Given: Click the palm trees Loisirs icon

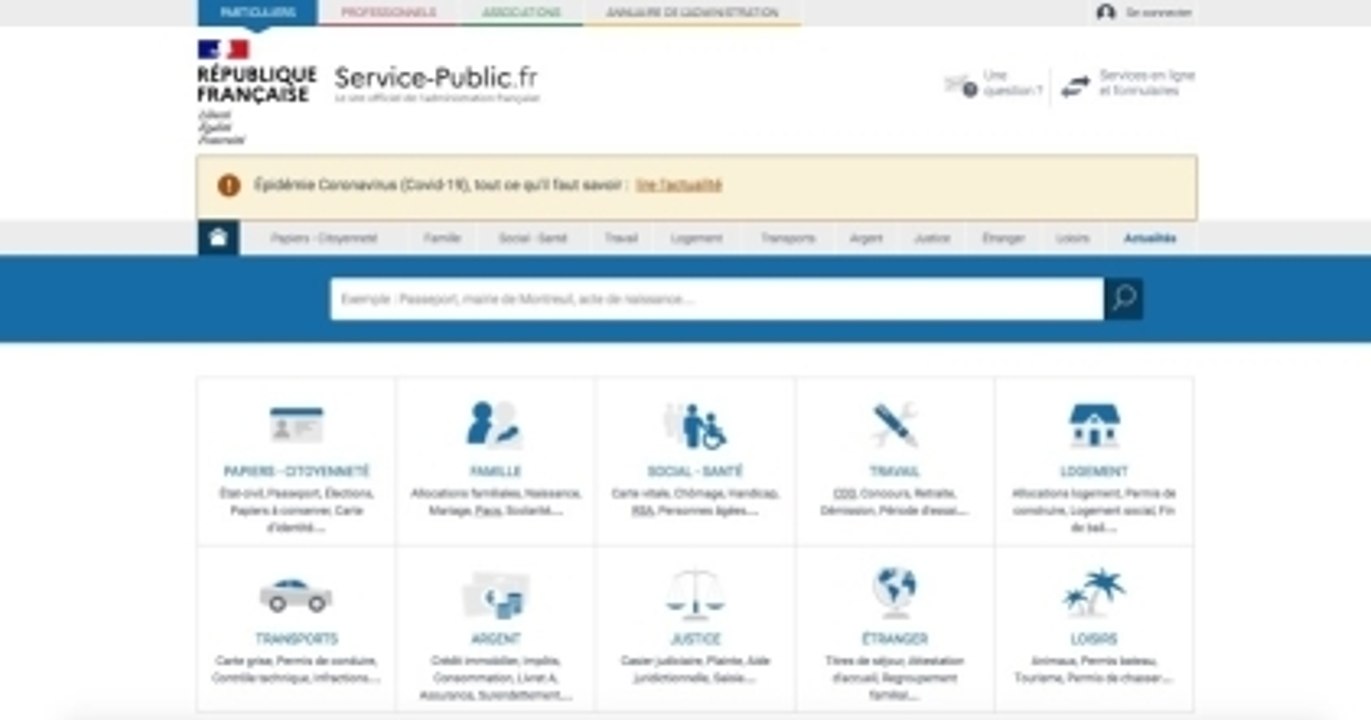Looking at the screenshot, I should point(1094,592).
